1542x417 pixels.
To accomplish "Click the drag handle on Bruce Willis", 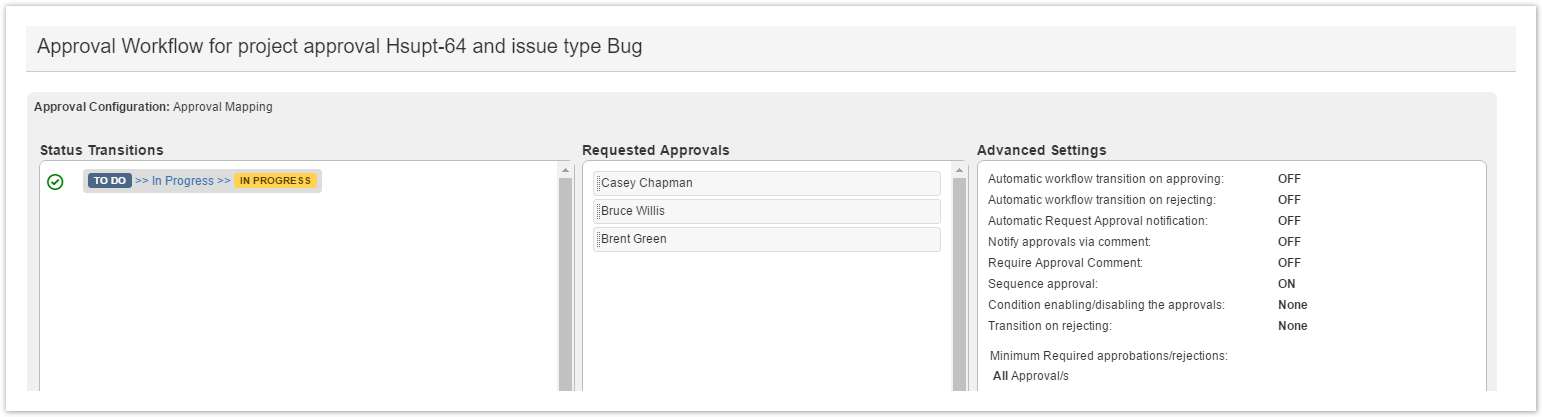I will 597,211.
